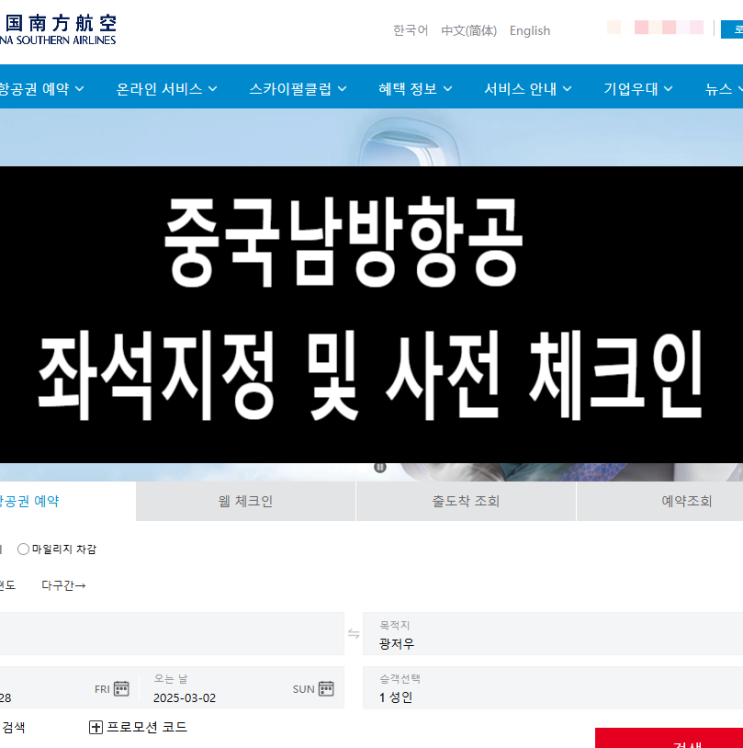Image resolution: width=743 pixels, height=748 pixels.
Task: Click the 목적지 field showing 광저우
Action: click(x=553, y=634)
